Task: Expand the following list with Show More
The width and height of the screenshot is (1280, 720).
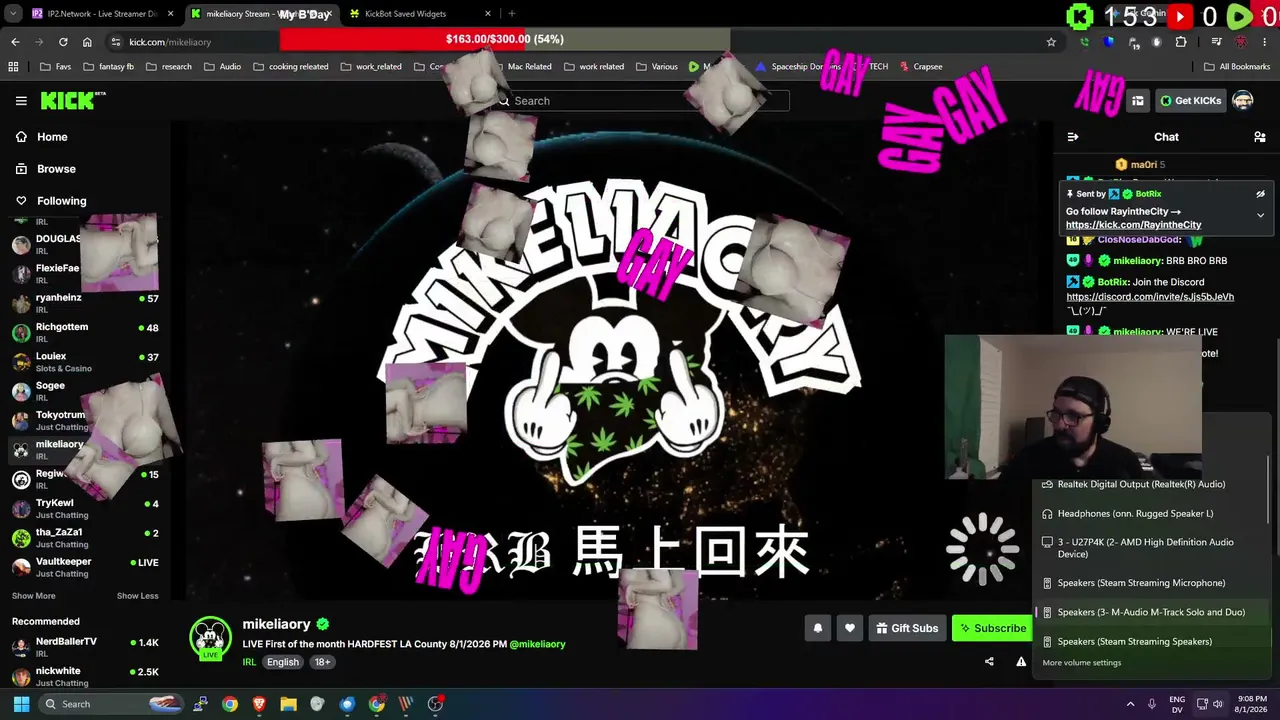Action: (33, 596)
